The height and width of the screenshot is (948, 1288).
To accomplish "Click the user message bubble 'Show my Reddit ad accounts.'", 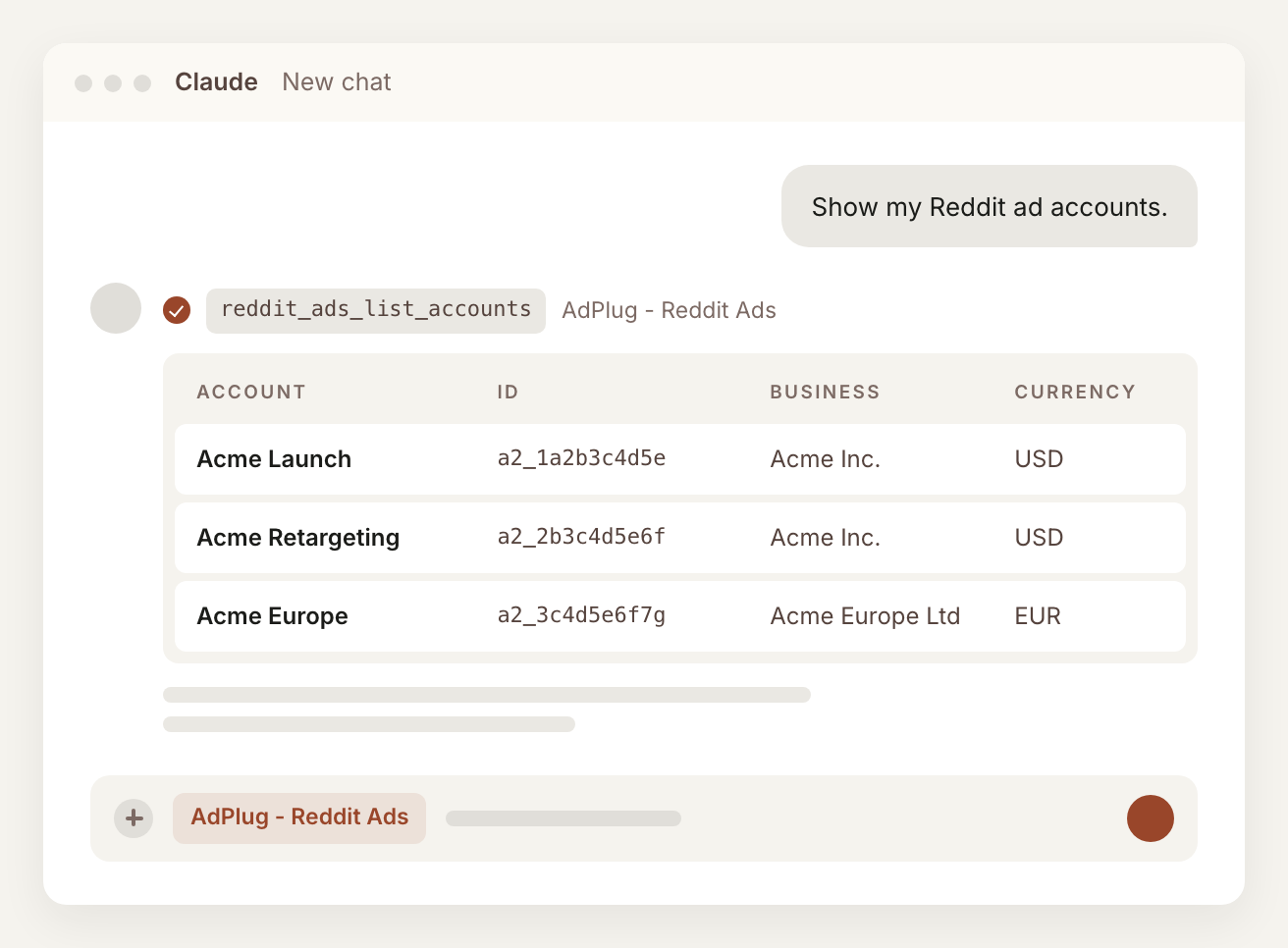I will tap(990, 206).
